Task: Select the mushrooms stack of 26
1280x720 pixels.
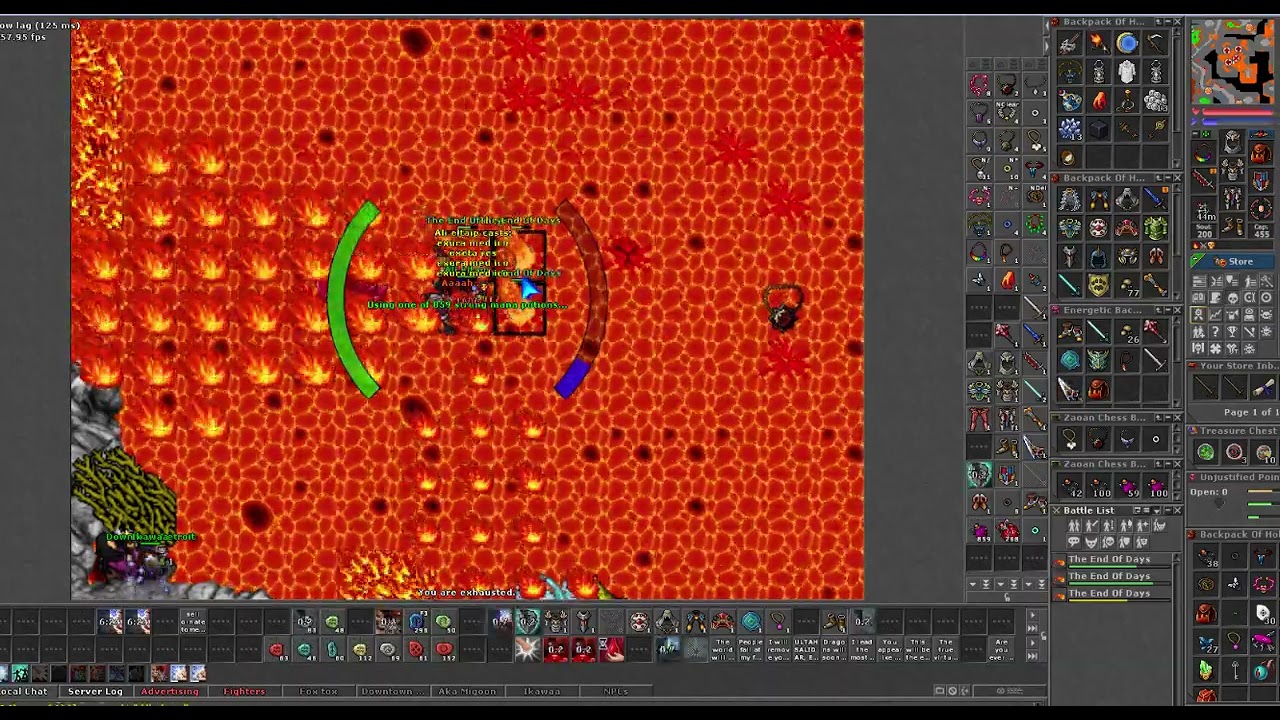Action: point(1129,331)
